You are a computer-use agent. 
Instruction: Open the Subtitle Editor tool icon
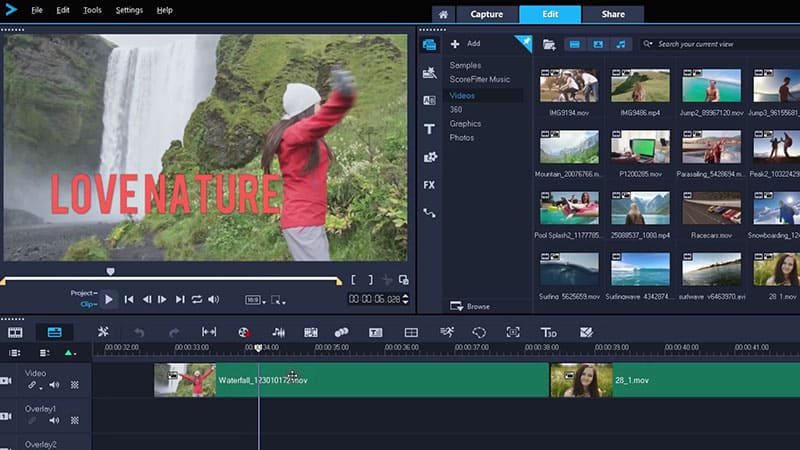coord(376,332)
